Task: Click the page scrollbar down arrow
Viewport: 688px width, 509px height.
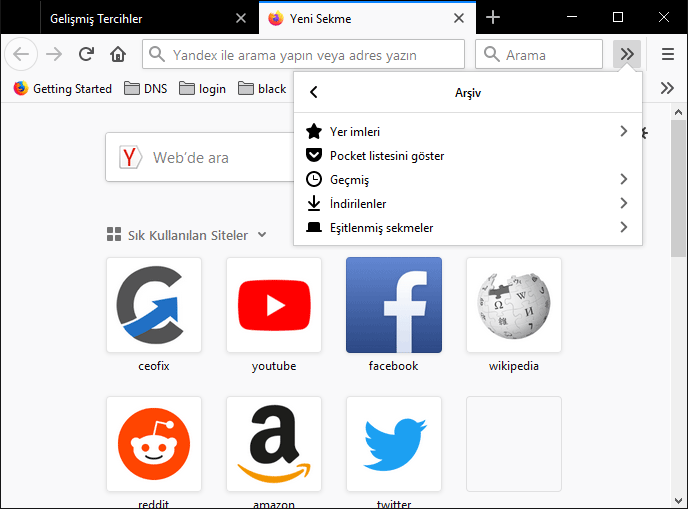Action: [678, 501]
